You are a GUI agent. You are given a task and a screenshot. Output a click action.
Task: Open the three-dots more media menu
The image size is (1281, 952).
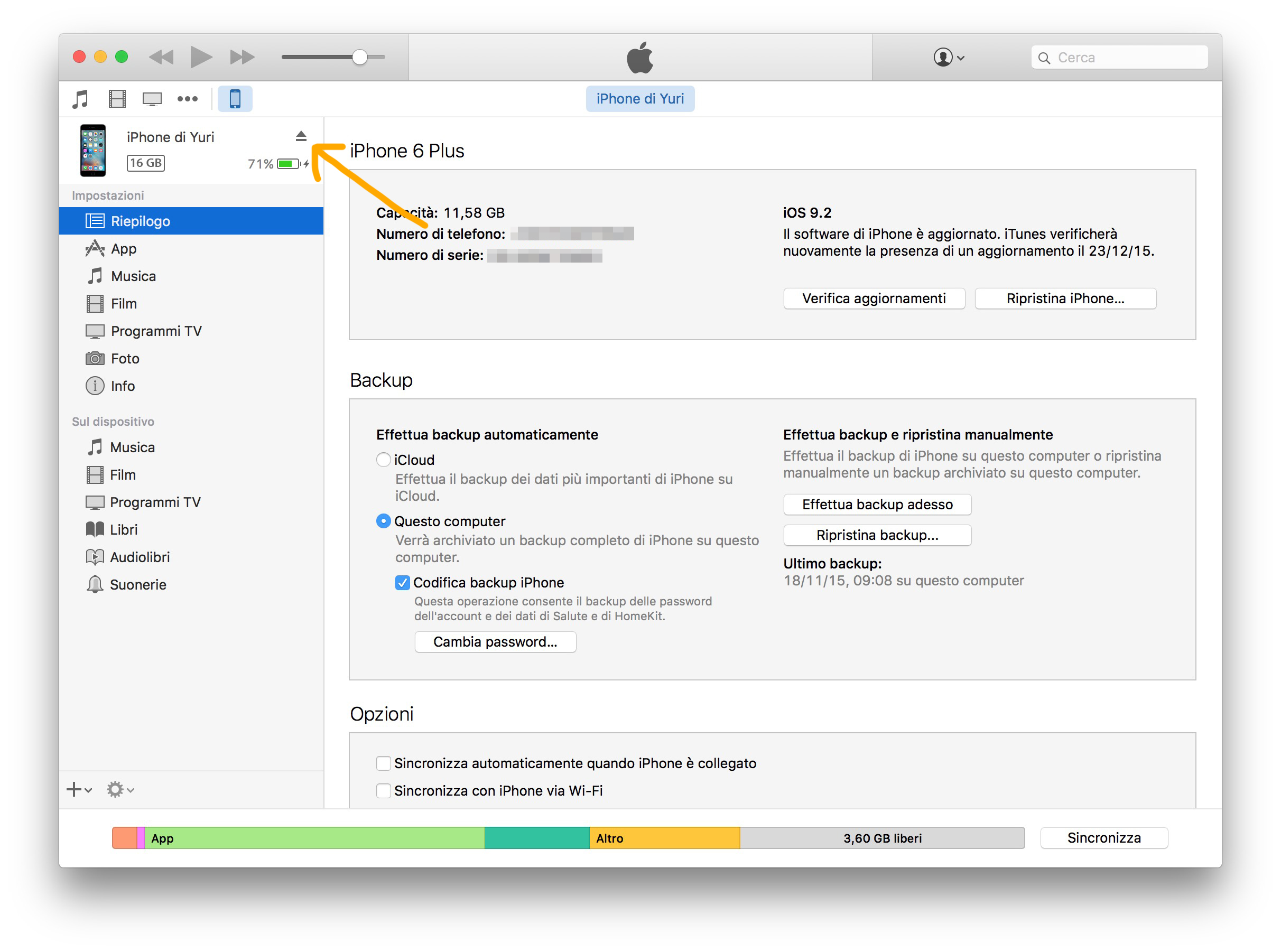[188, 99]
